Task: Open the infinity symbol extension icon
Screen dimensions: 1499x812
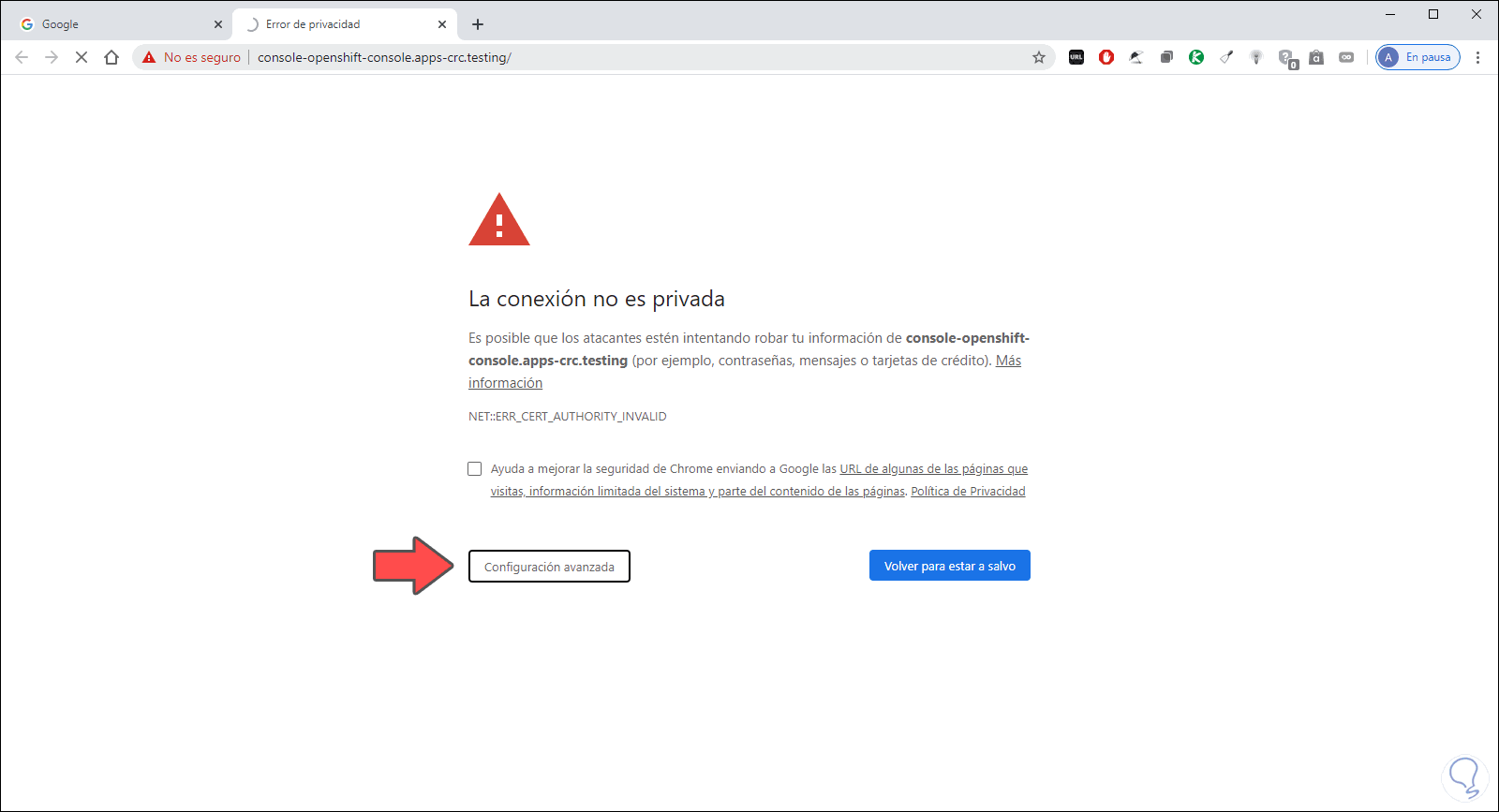Action: pyautogui.click(x=1346, y=57)
